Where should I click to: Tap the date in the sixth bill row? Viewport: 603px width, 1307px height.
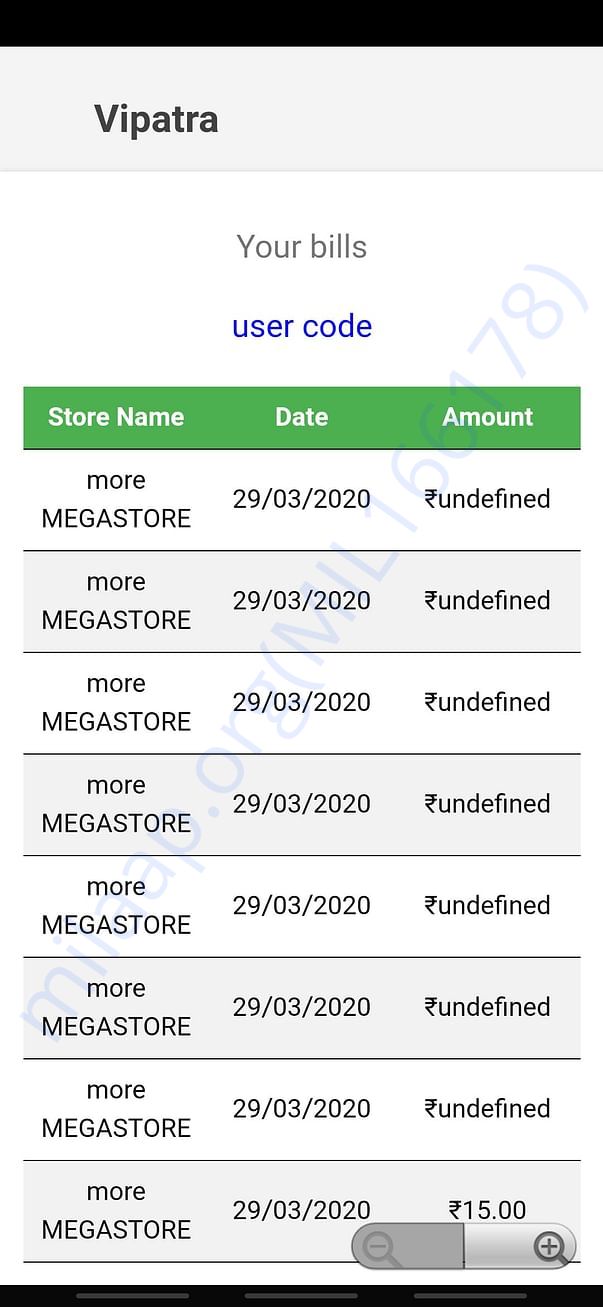pyautogui.click(x=302, y=1007)
